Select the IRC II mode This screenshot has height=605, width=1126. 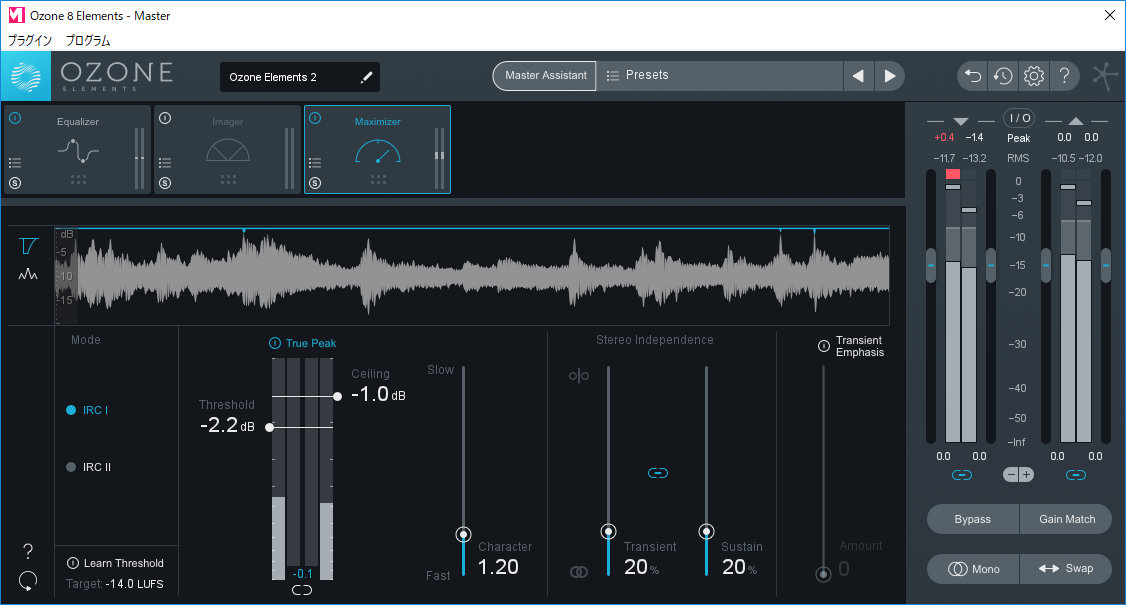click(x=88, y=467)
